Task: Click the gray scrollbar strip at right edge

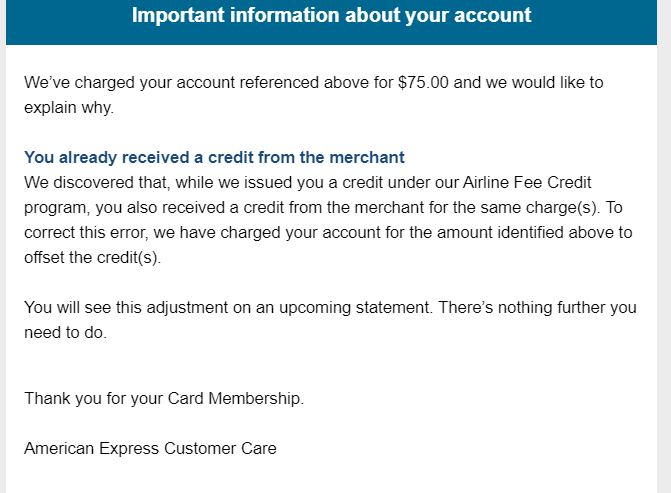Action: (665, 246)
